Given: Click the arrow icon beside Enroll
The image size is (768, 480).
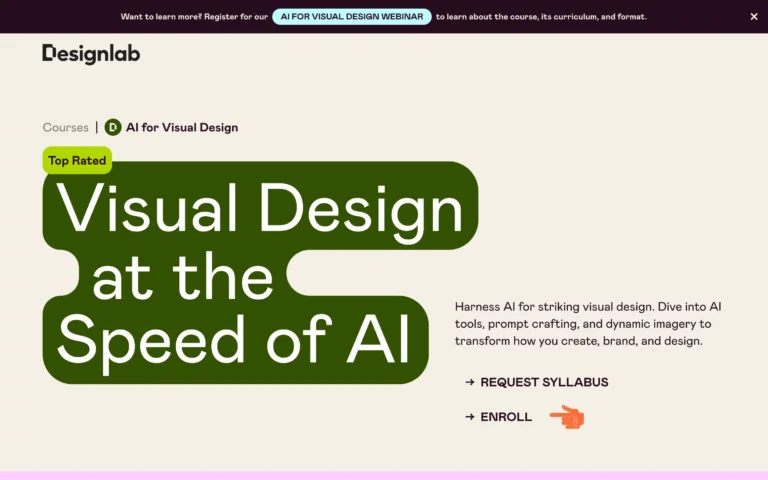Looking at the screenshot, I should click(x=469, y=417).
